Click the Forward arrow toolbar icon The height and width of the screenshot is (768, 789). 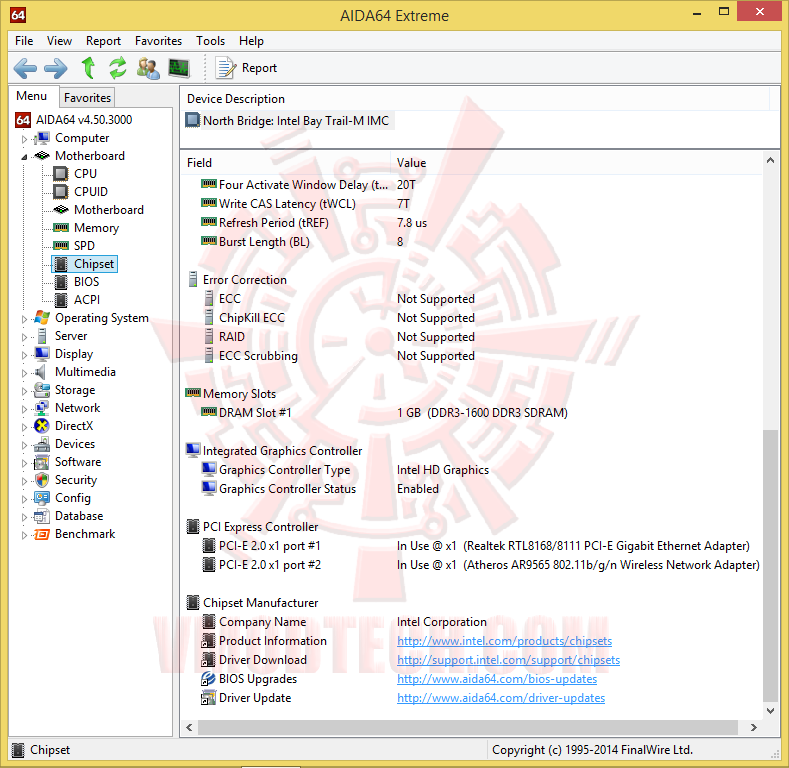pos(55,68)
